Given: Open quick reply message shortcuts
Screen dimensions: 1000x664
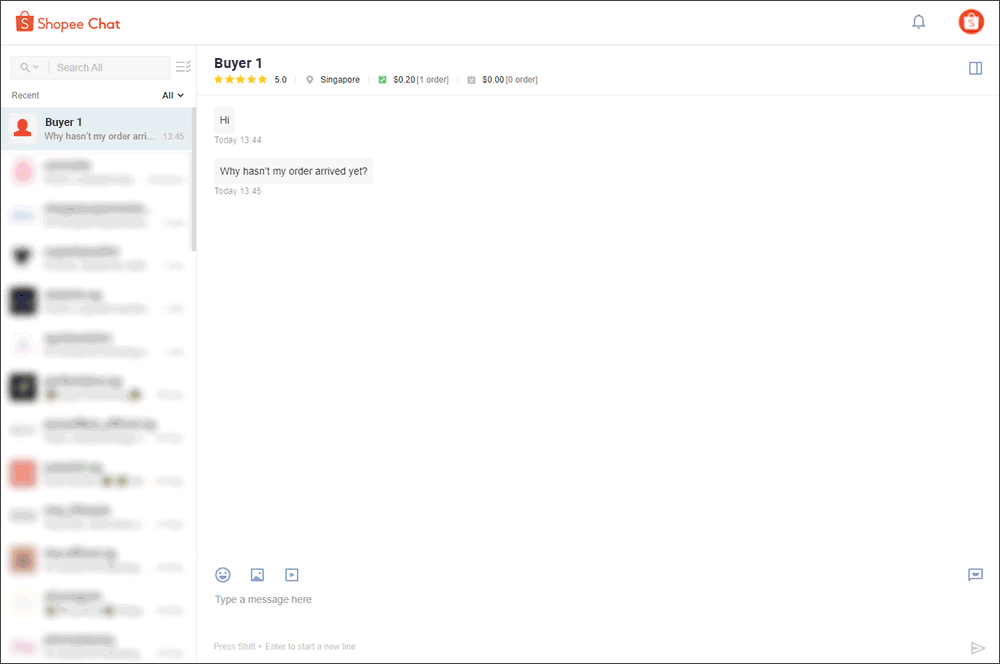Looking at the screenshot, I should tap(975, 575).
